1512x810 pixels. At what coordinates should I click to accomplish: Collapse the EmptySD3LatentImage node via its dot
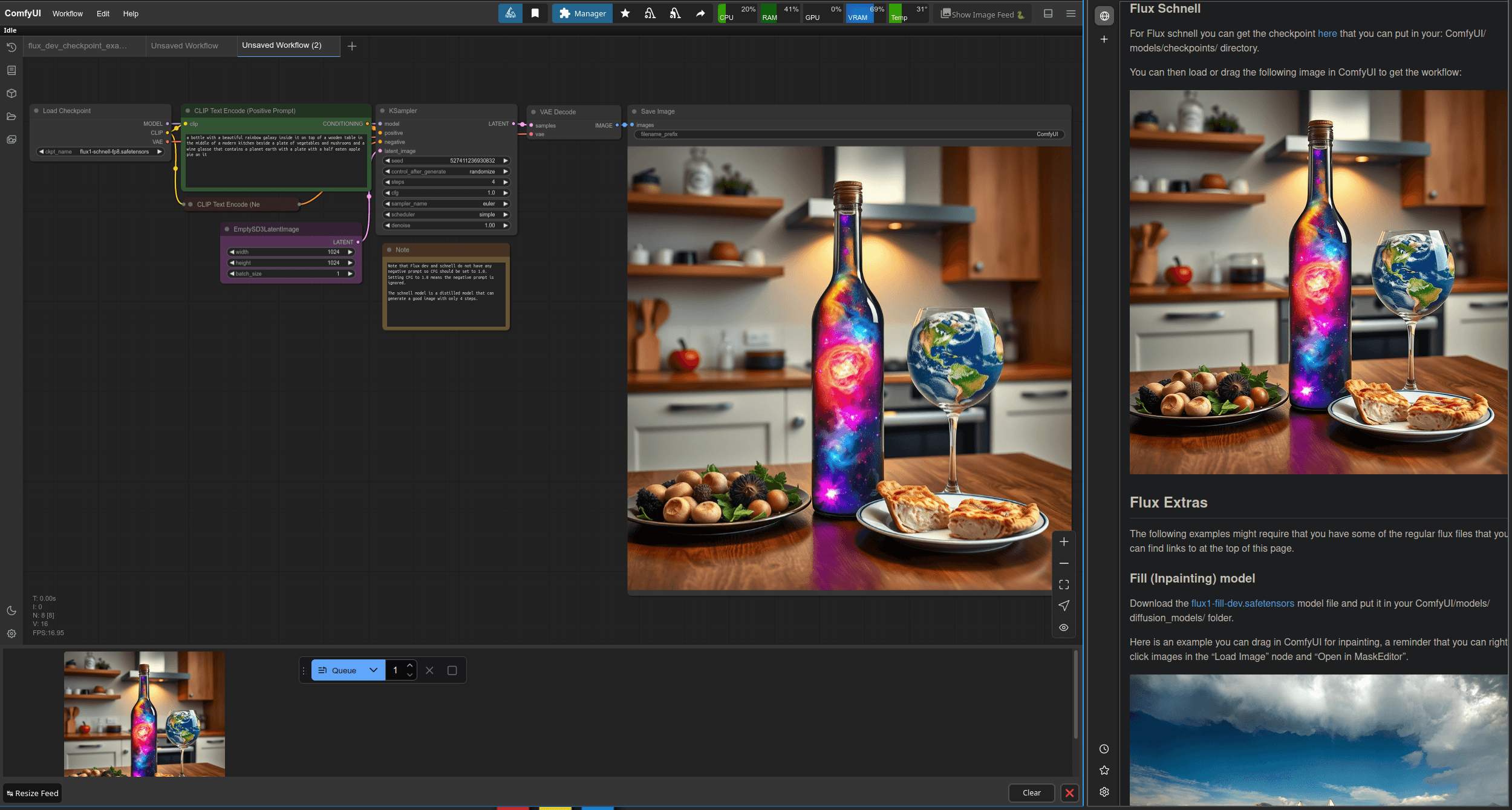pyautogui.click(x=227, y=229)
